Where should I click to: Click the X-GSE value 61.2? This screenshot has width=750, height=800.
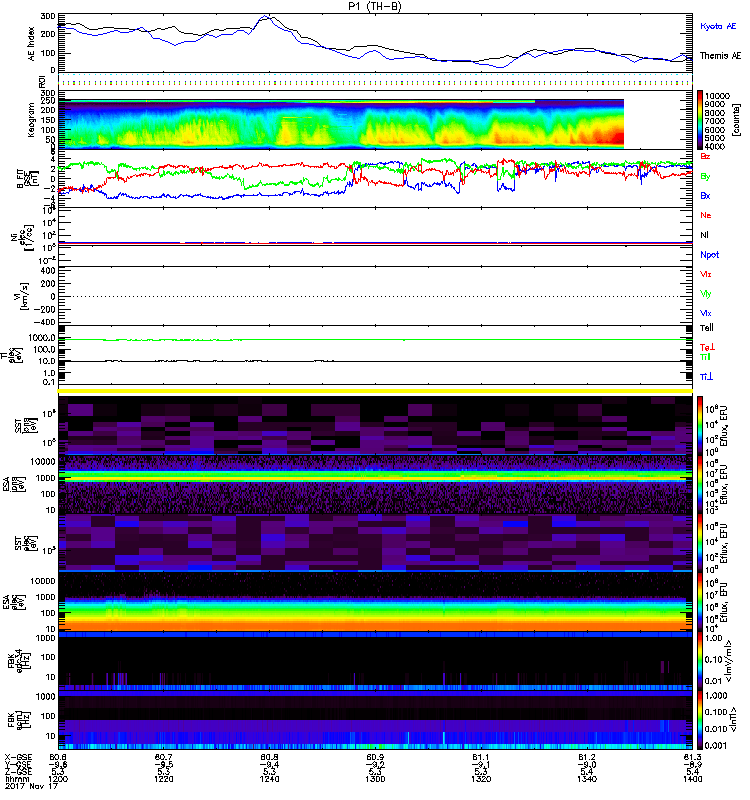click(587, 757)
